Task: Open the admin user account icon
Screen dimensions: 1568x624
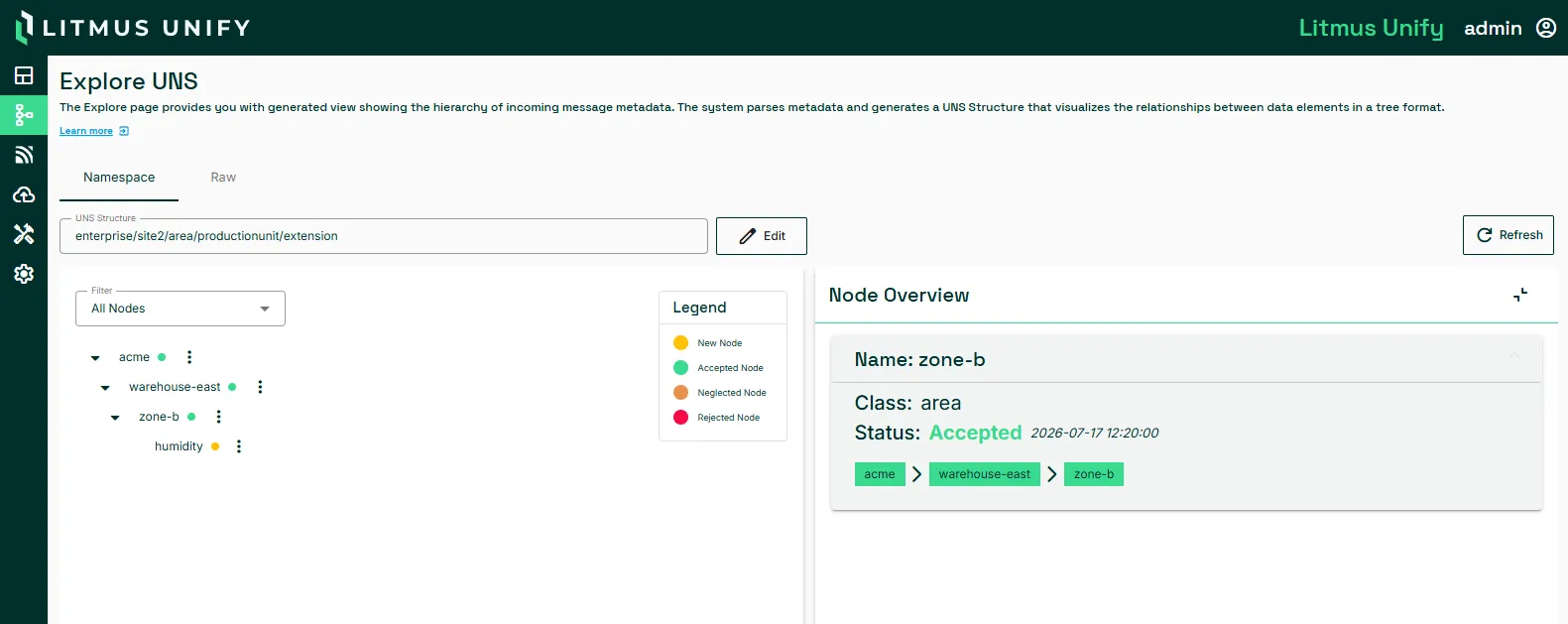Action: pos(1546,28)
